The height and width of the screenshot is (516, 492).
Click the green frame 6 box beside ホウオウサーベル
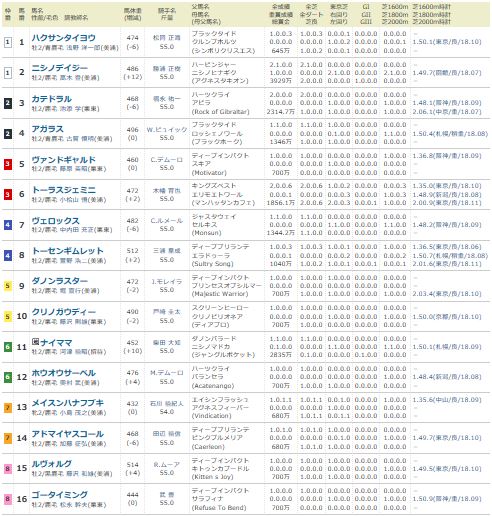(8, 377)
